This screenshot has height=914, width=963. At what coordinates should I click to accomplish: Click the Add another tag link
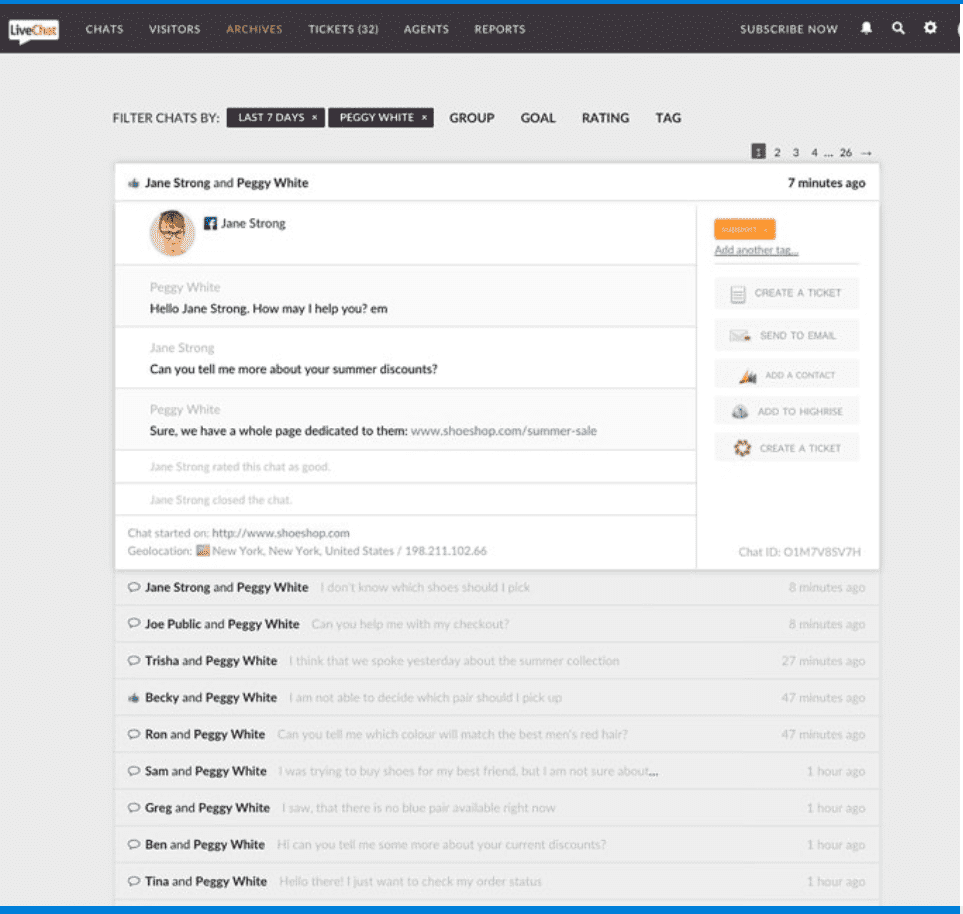click(756, 251)
